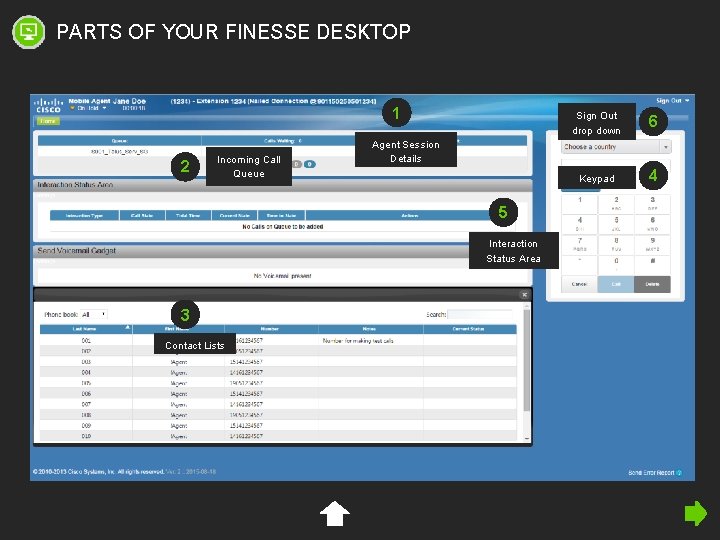
Task: Click the Last Name column header
Action: (86, 329)
